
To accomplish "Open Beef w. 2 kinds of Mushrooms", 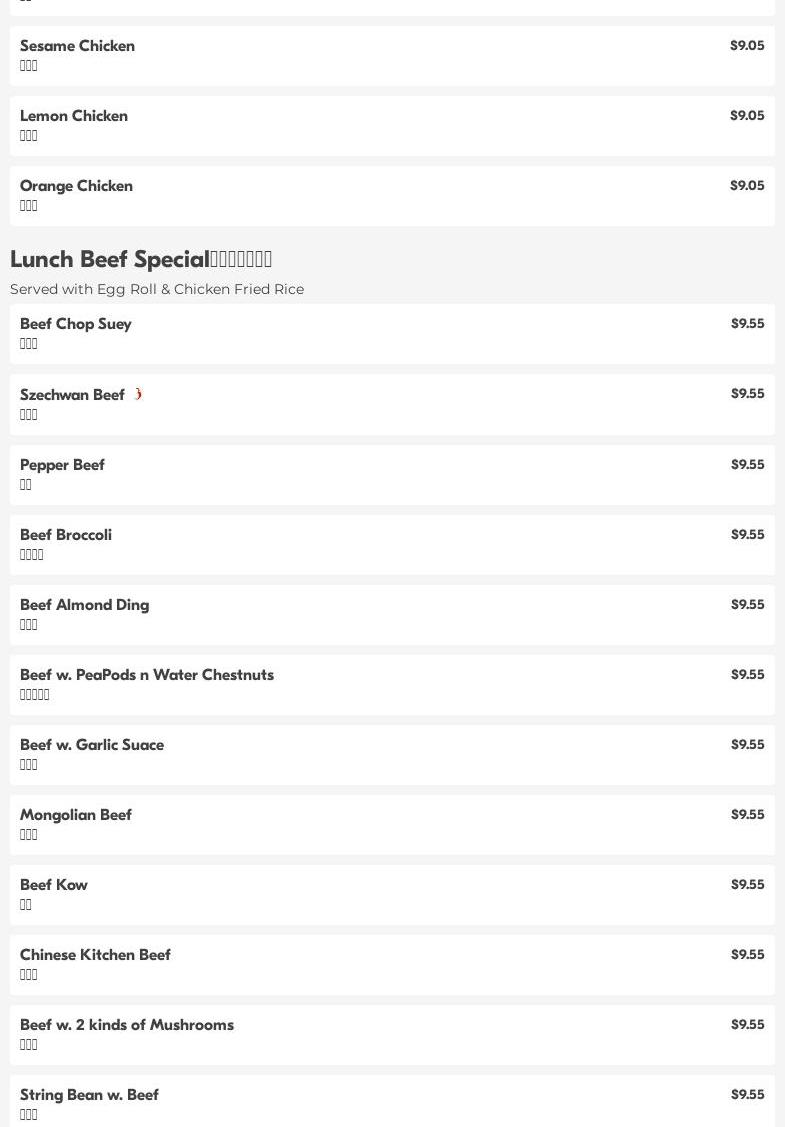I will (x=392, y=1035).
